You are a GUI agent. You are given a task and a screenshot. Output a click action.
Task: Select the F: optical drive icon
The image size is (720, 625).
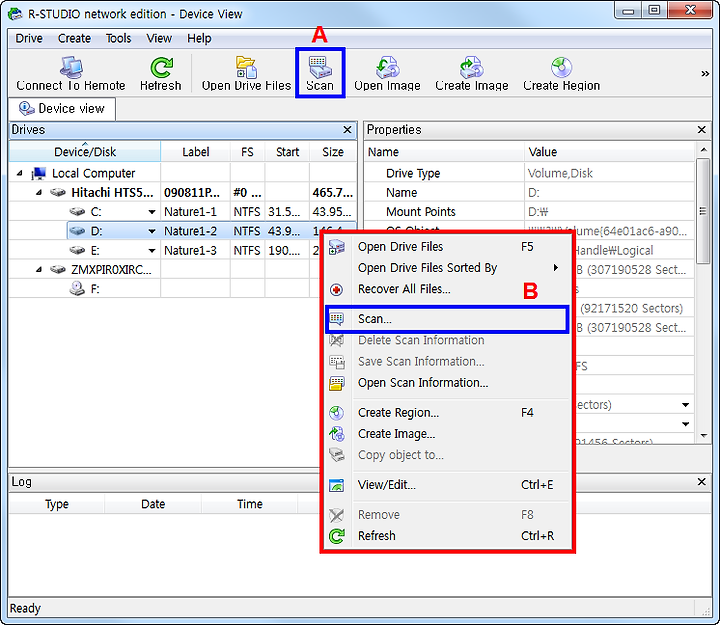[77, 288]
